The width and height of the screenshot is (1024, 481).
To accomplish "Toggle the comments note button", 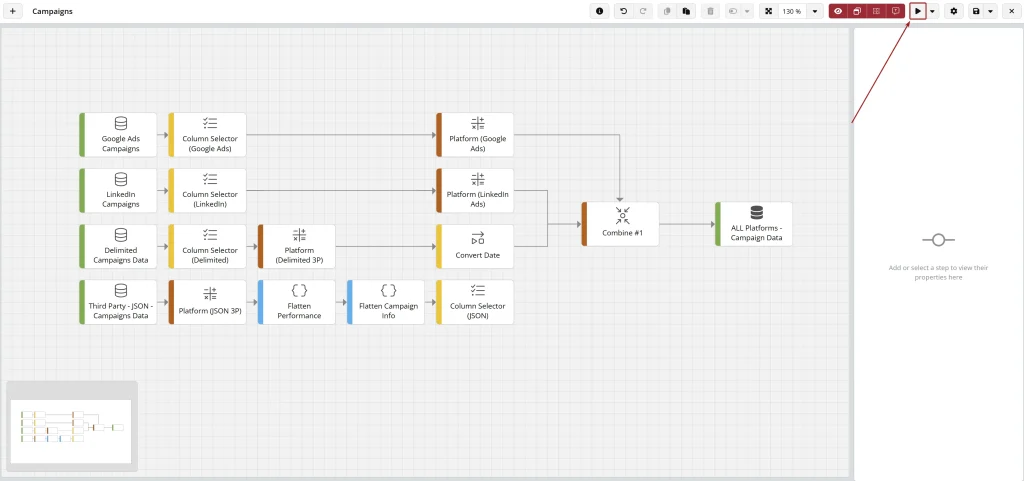I will click(x=895, y=11).
